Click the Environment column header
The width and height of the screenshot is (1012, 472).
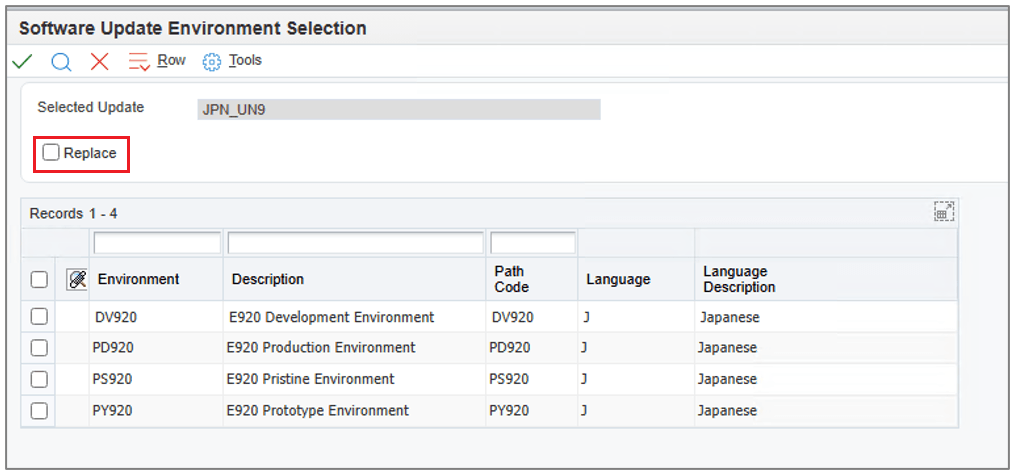click(x=138, y=280)
